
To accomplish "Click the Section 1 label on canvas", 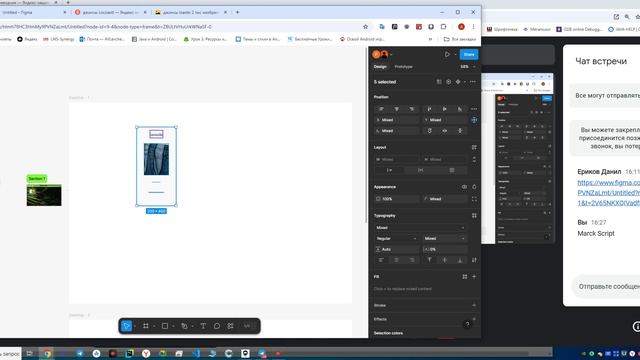I will (37, 179).
